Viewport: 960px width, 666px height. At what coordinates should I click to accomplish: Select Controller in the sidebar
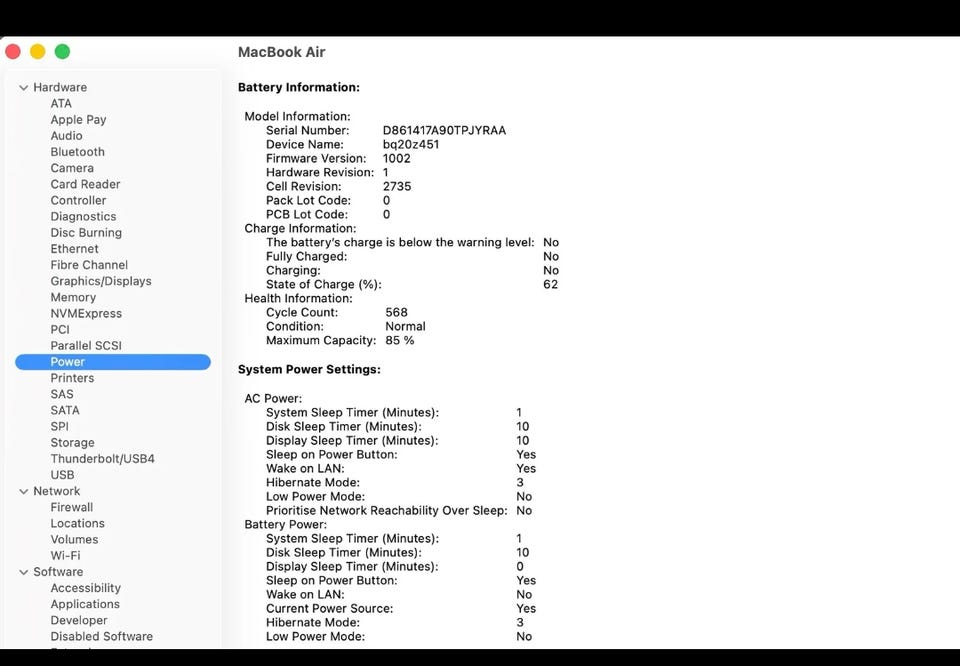coord(78,200)
